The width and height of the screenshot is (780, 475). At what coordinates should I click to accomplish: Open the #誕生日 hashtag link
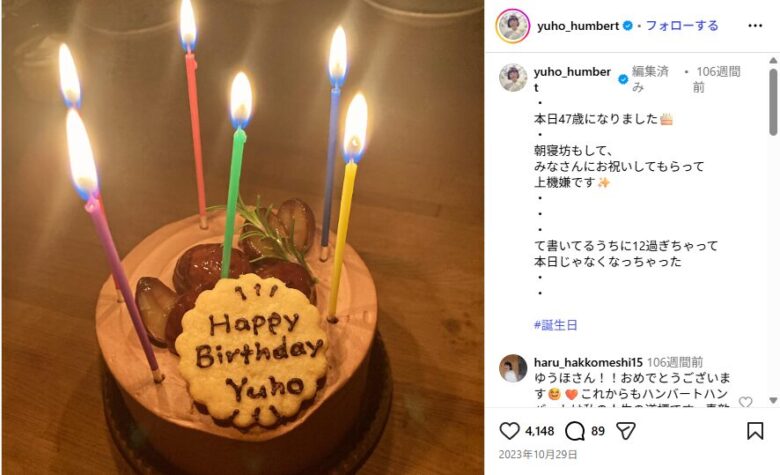tap(556, 325)
